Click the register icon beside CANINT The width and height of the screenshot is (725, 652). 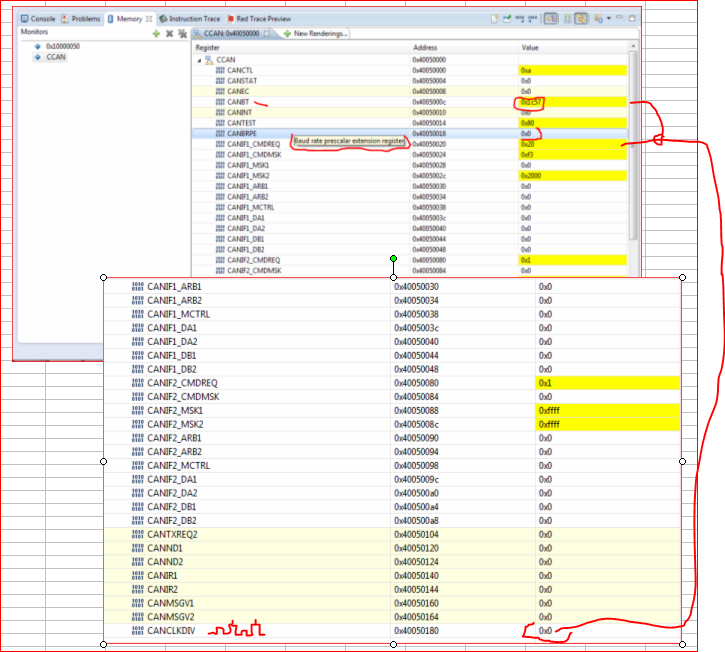220,112
